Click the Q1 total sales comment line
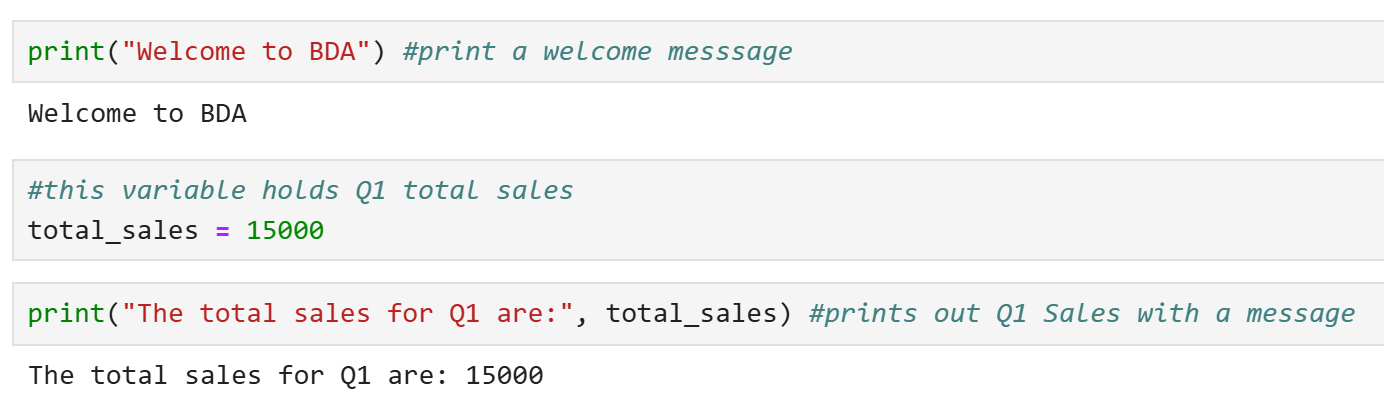Screen dimensions: 1384x411 click(301, 190)
